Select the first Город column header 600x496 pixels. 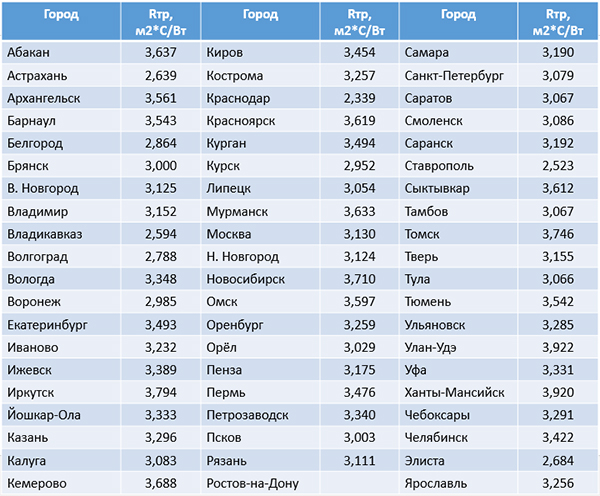[61, 21]
